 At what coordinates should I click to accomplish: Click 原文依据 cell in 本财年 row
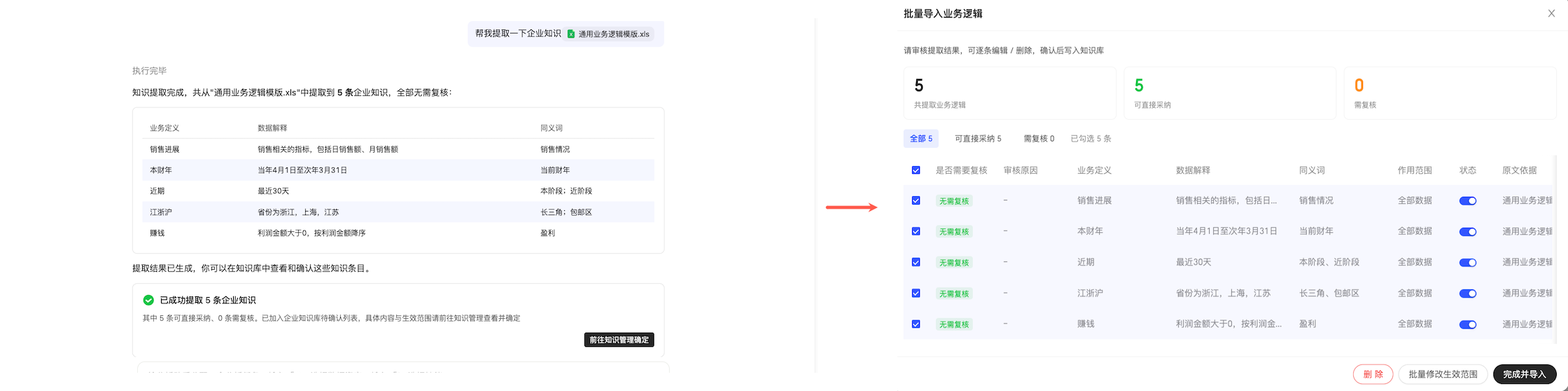coord(1527,231)
